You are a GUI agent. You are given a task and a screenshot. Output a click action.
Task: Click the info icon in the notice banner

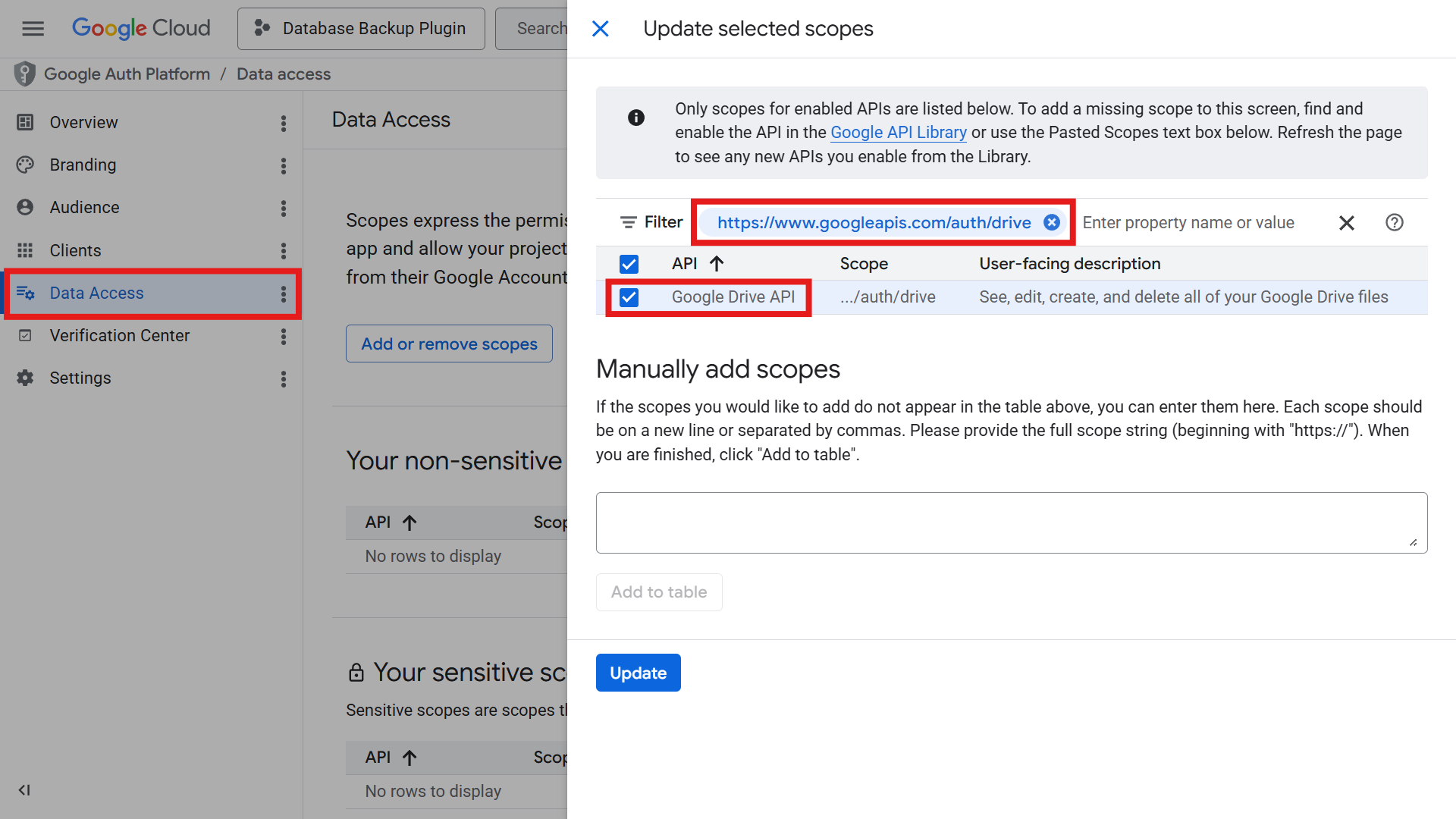tap(635, 118)
